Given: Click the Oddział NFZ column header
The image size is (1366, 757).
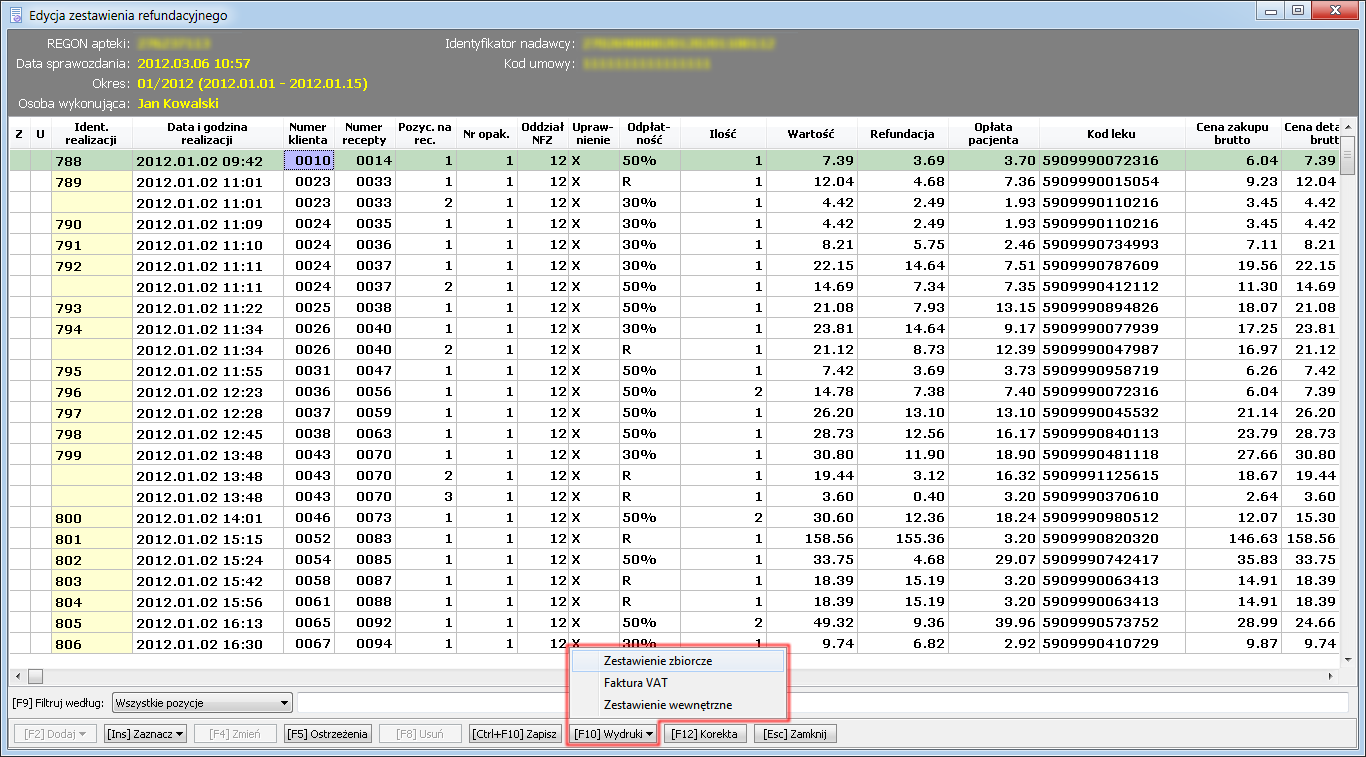Looking at the screenshot, I should [x=544, y=133].
